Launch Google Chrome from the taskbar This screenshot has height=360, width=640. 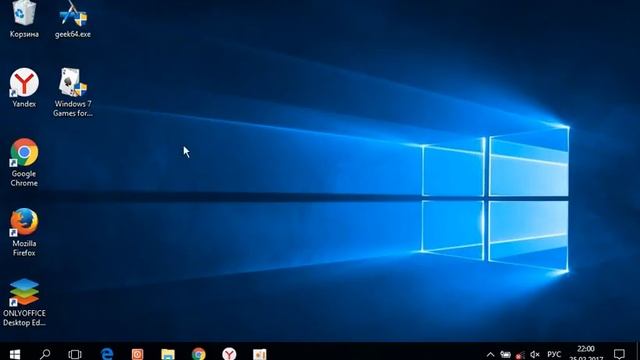199,353
